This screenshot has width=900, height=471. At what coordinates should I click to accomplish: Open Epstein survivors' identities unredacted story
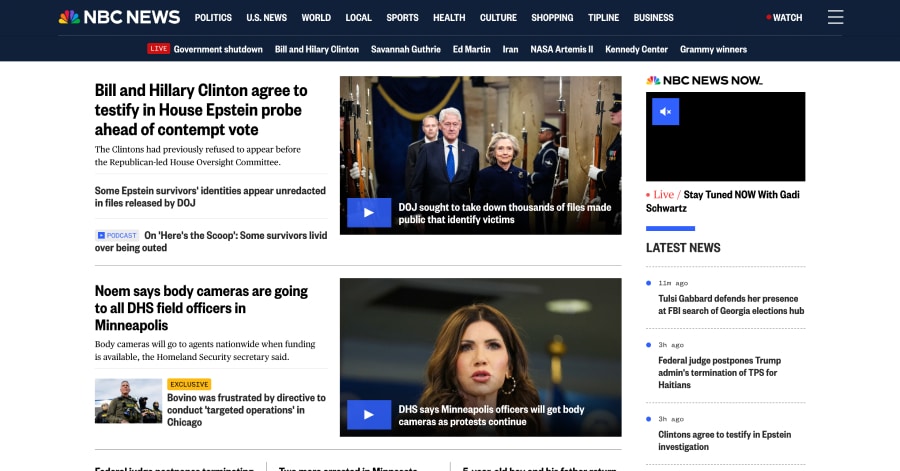point(210,197)
